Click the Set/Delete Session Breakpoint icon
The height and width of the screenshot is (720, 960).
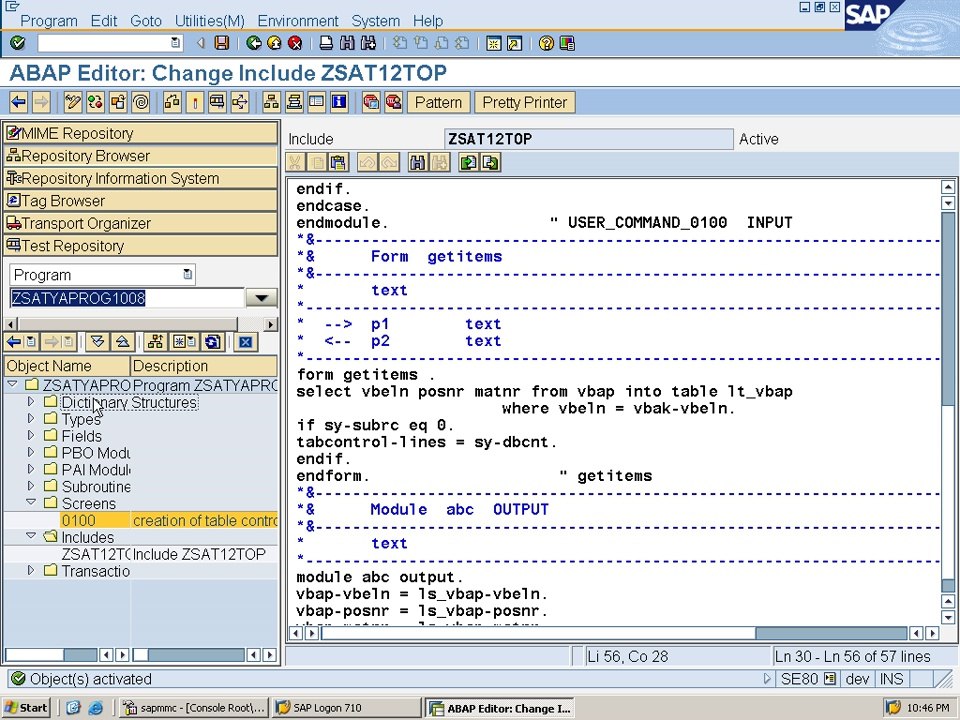coord(370,102)
